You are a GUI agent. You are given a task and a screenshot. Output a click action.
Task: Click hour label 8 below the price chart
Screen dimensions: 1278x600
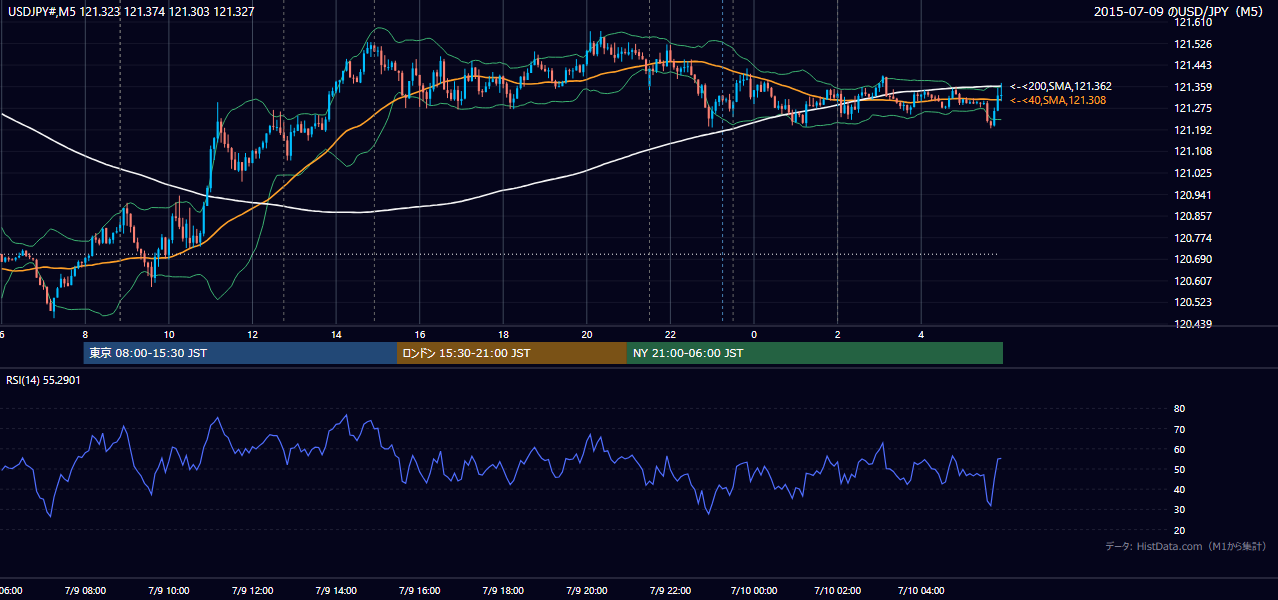[85, 334]
